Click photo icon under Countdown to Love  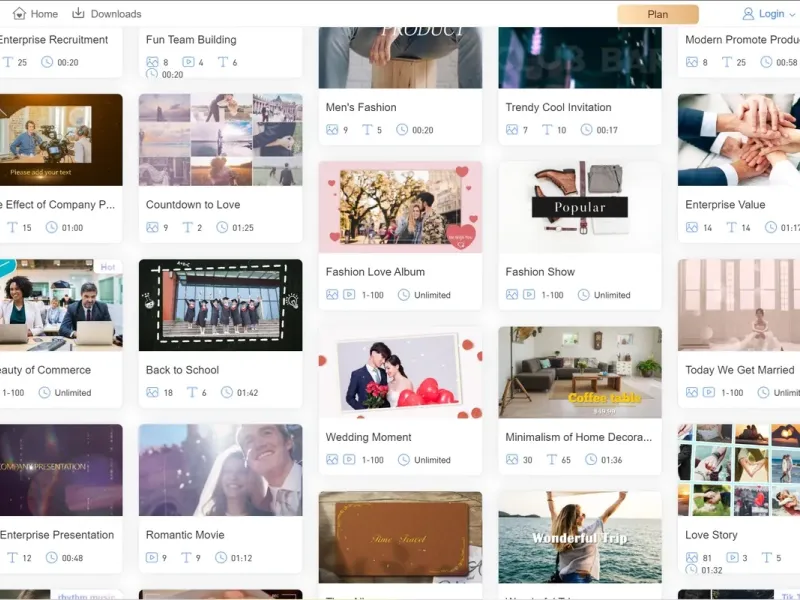pyautogui.click(x=152, y=228)
